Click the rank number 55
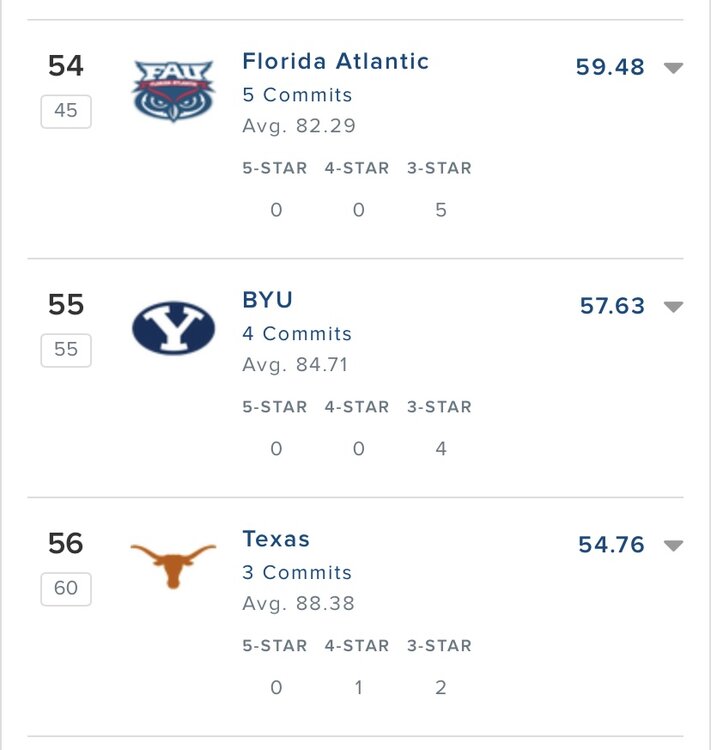Image resolution: width=711 pixels, height=750 pixels. tap(66, 304)
